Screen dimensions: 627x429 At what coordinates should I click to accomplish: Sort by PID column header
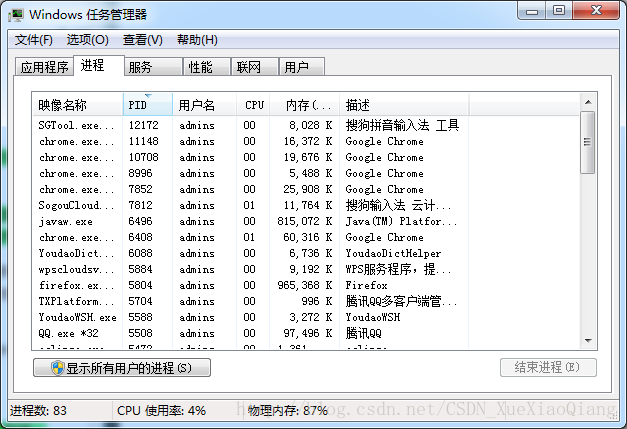(x=148, y=105)
